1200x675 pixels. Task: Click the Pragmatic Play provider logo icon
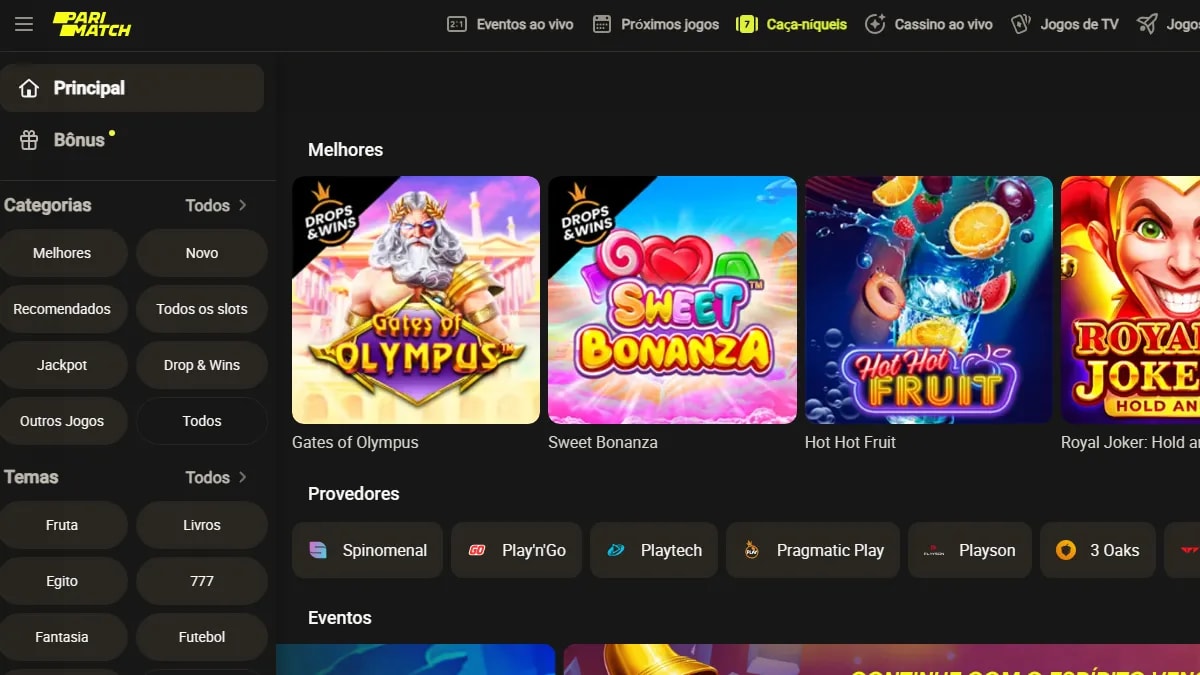pyautogui.click(x=752, y=550)
